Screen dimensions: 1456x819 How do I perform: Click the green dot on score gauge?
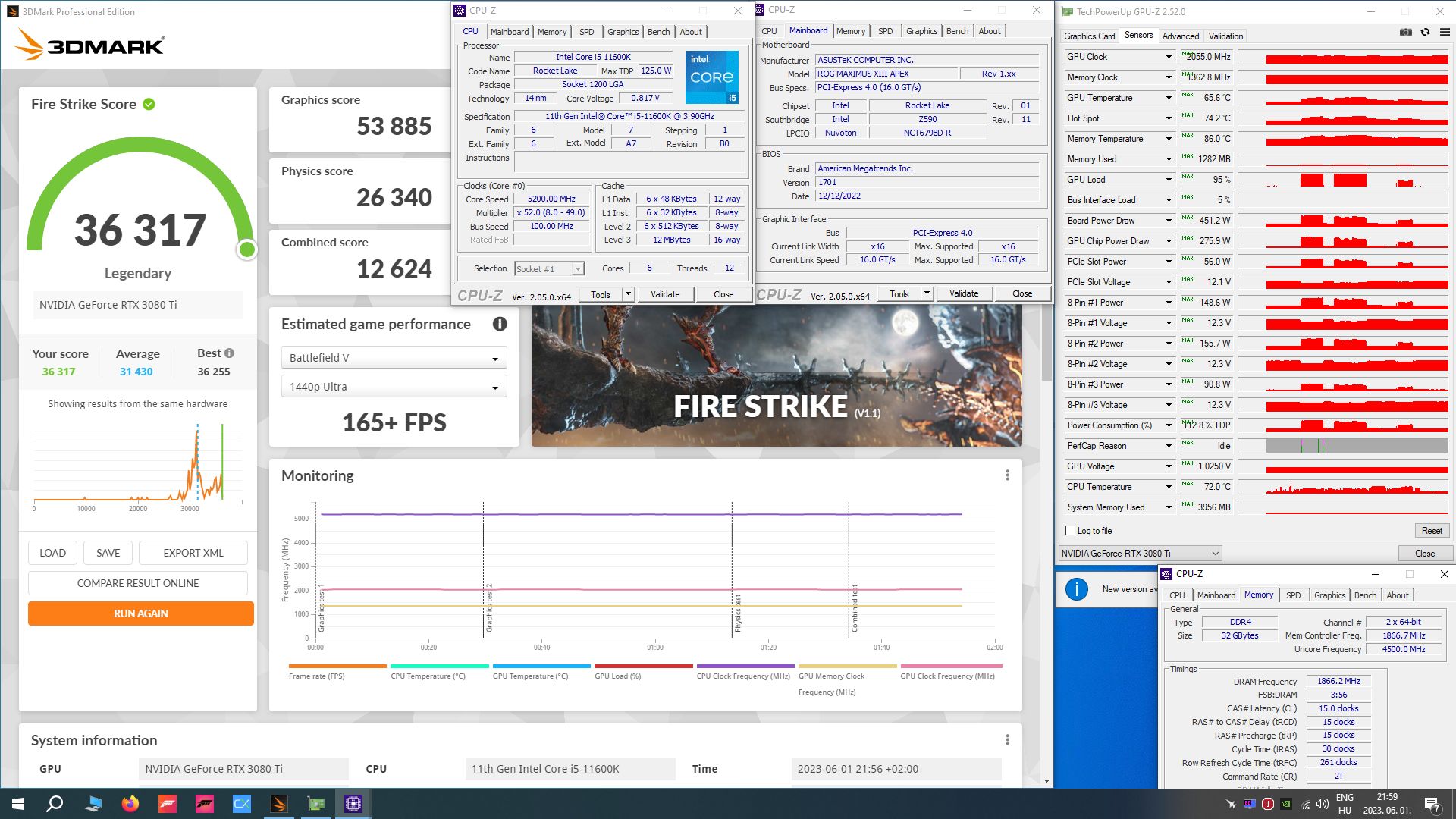246,249
